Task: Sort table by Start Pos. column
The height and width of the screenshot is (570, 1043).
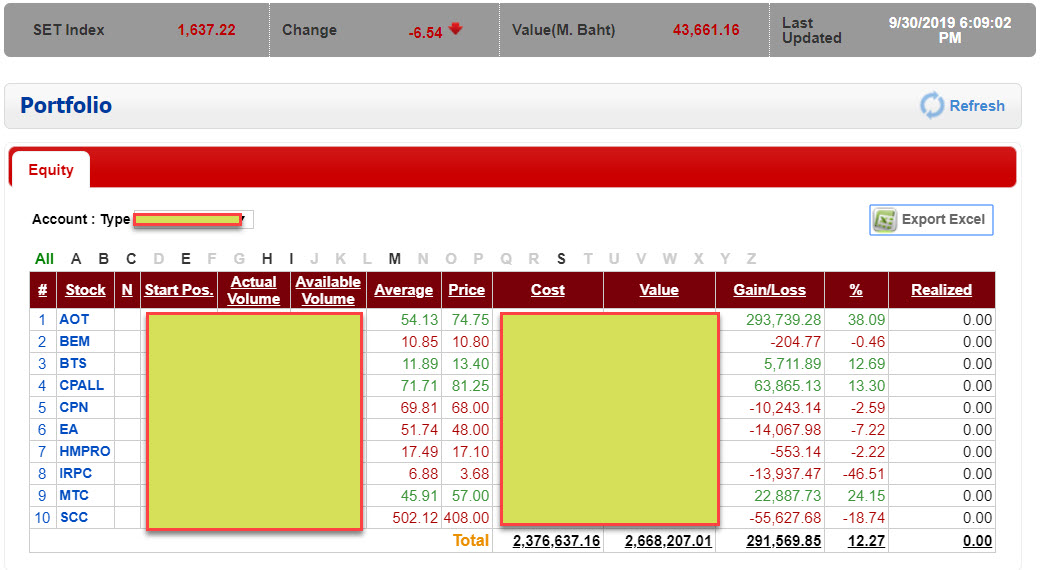Action: click(x=179, y=290)
